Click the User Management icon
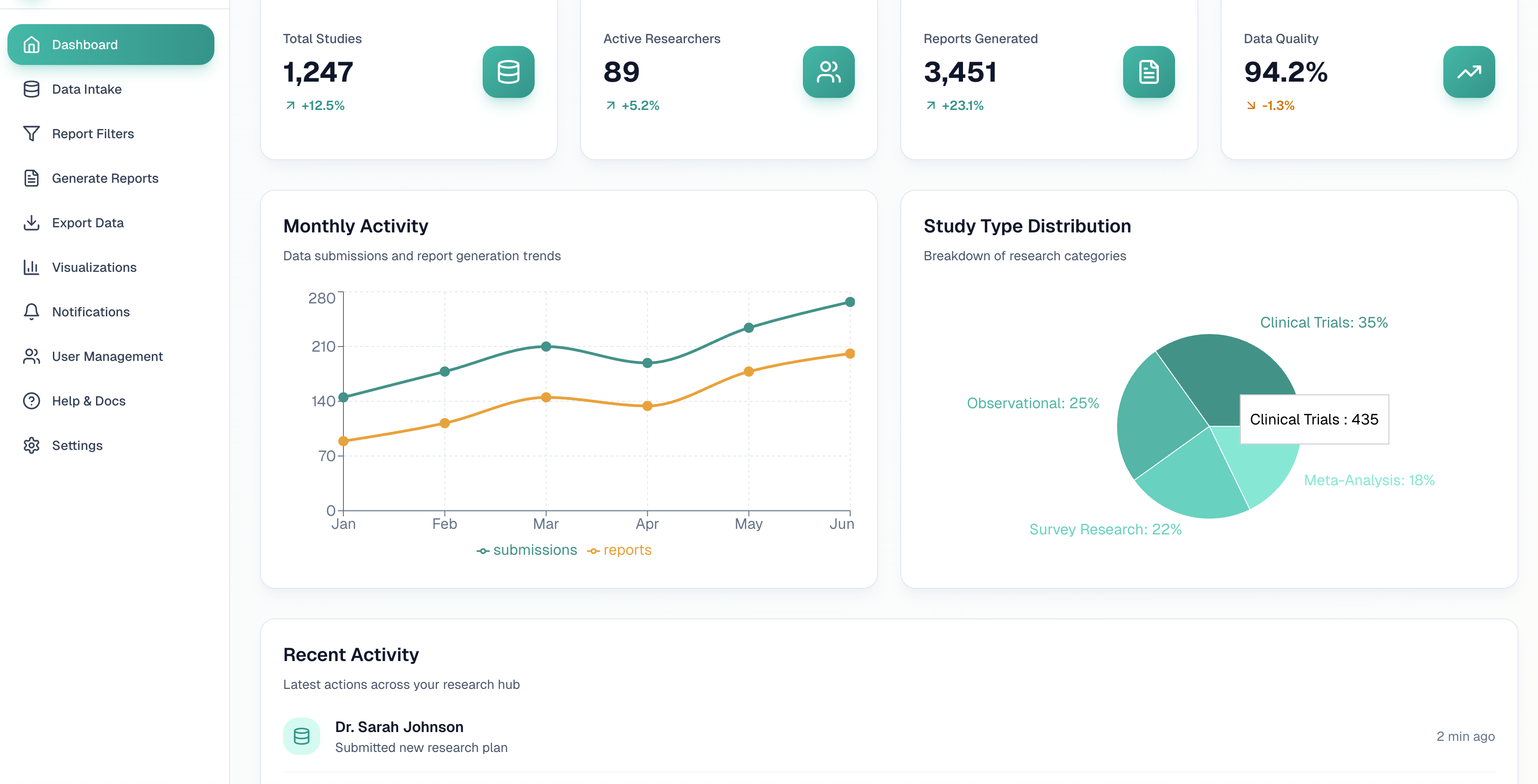This screenshot has width=1538, height=784. pyautogui.click(x=32, y=356)
